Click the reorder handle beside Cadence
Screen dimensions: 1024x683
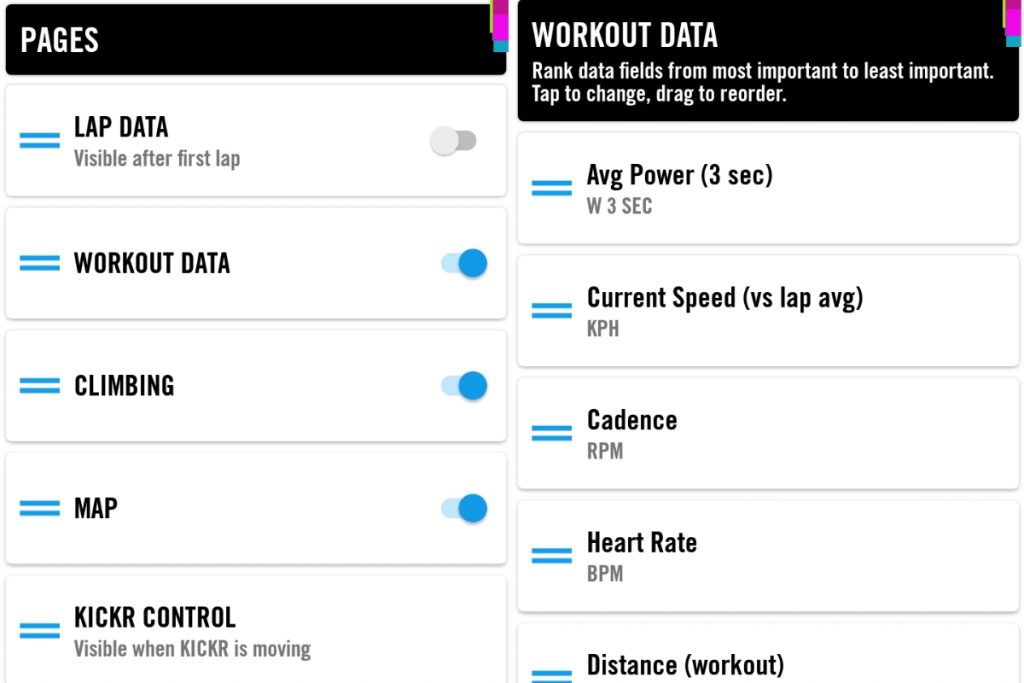tap(552, 433)
